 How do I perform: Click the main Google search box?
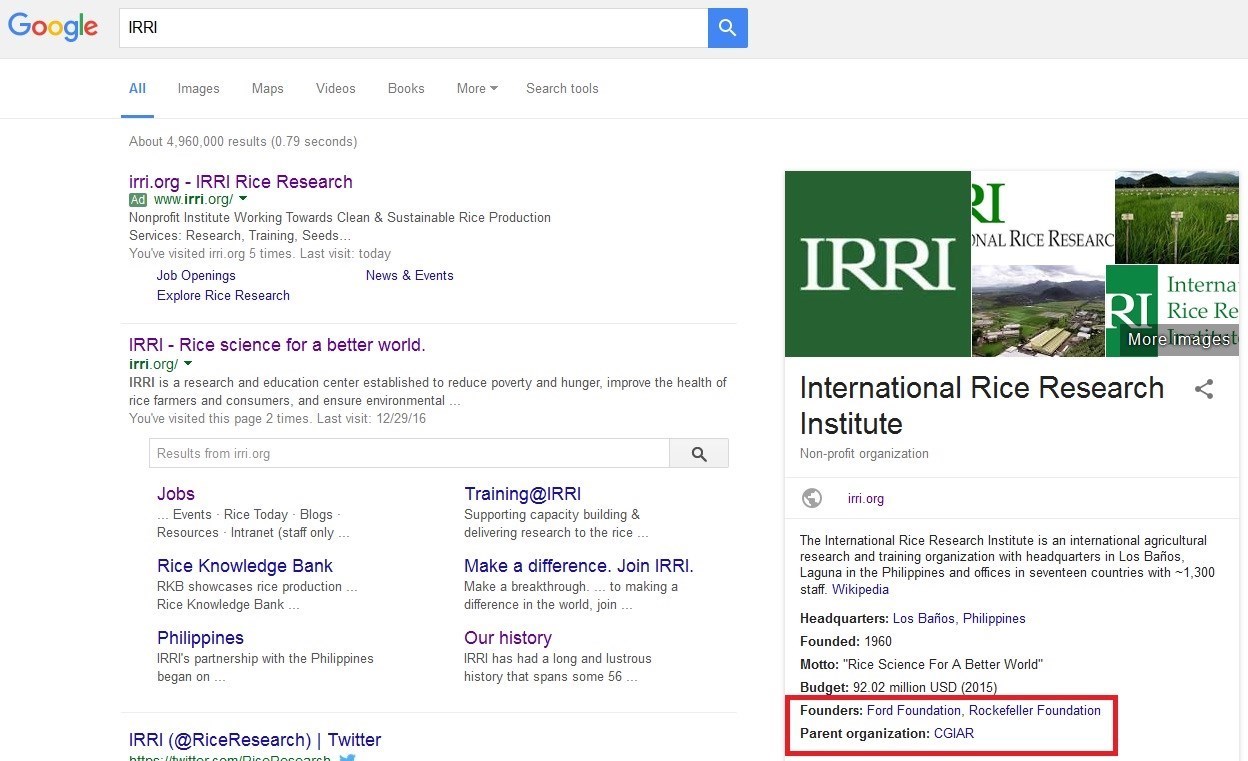(412, 28)
